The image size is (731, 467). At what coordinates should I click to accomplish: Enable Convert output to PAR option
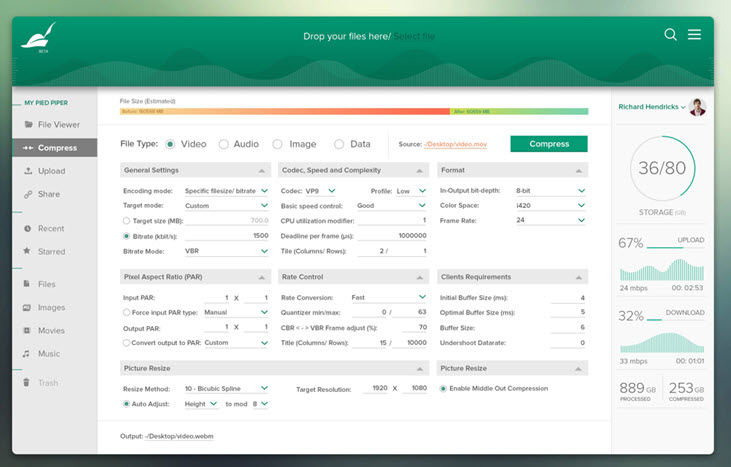(x=126, y=342)
